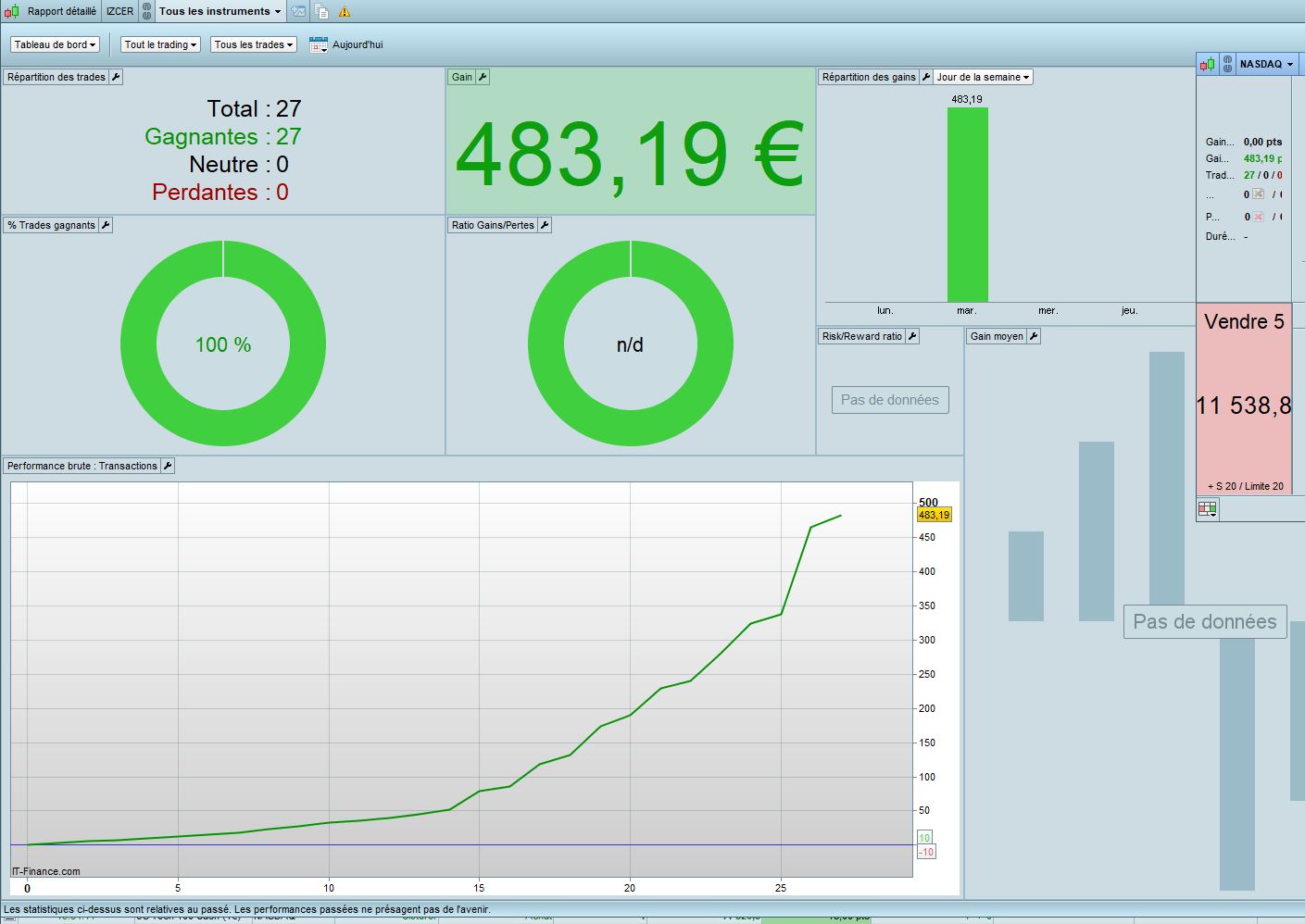Click the Répartition des gains panel title
The image size is (1305, 924).
[x=869, y=77]
